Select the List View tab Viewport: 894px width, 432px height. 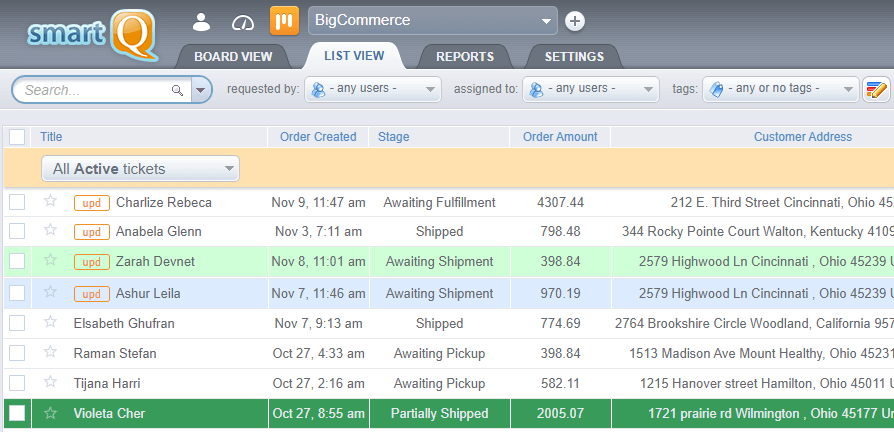(354, 56)
